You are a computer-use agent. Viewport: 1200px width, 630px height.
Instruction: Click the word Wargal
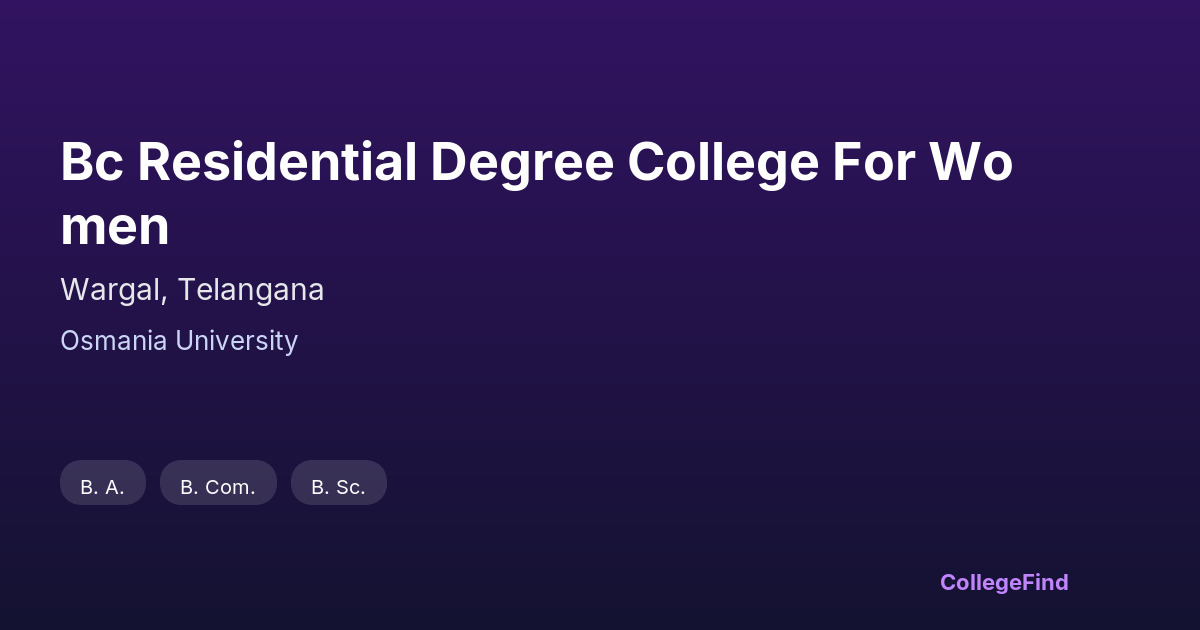pos(113,290)
